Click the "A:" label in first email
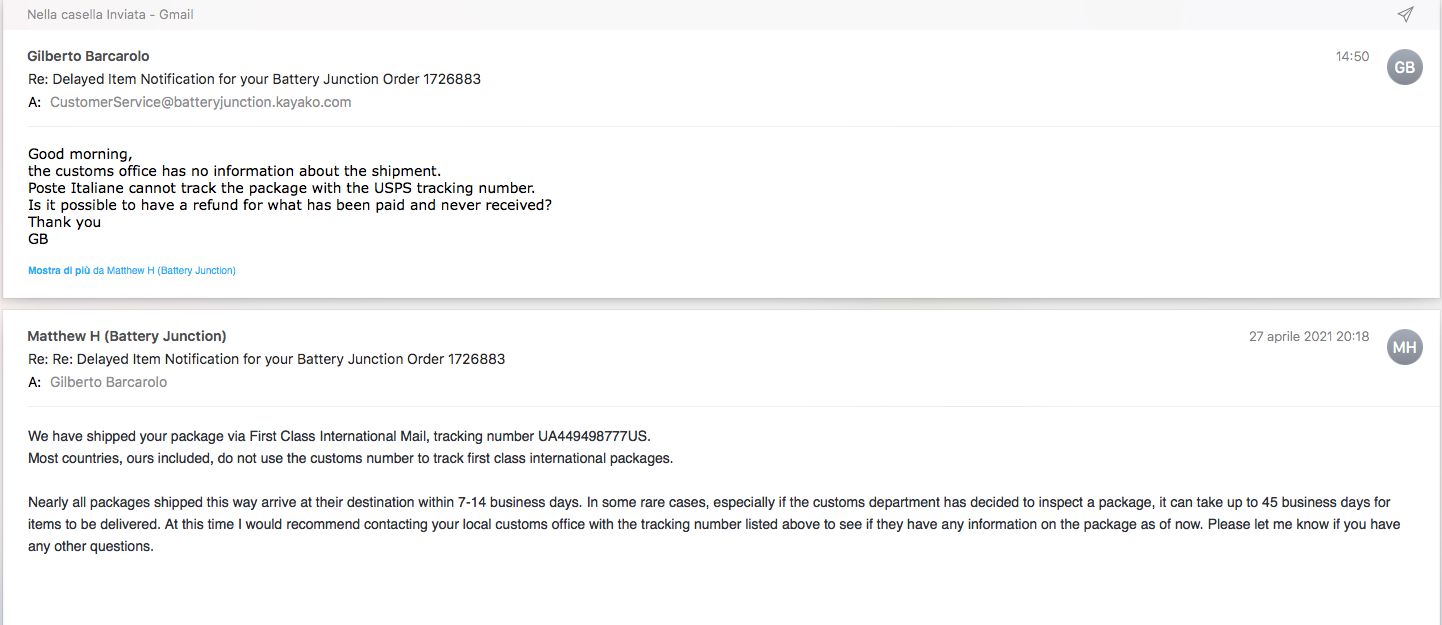Image resolution: width=1442 pixels, height=625 pixels. coord(34,102)
